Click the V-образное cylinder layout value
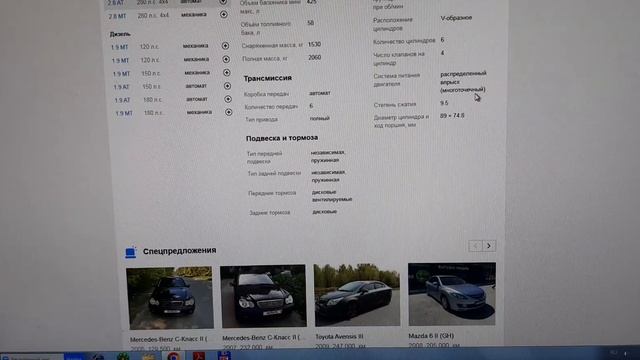Screen dimensions: 640x360 pos(456,18)
